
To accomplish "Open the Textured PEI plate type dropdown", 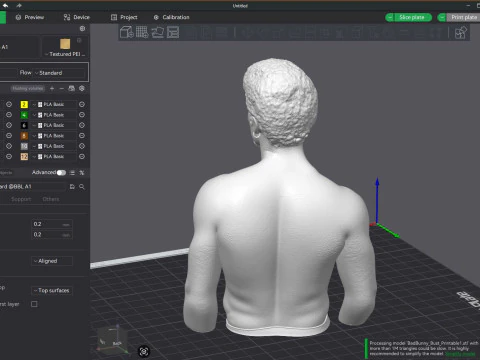I will (65, 54).
